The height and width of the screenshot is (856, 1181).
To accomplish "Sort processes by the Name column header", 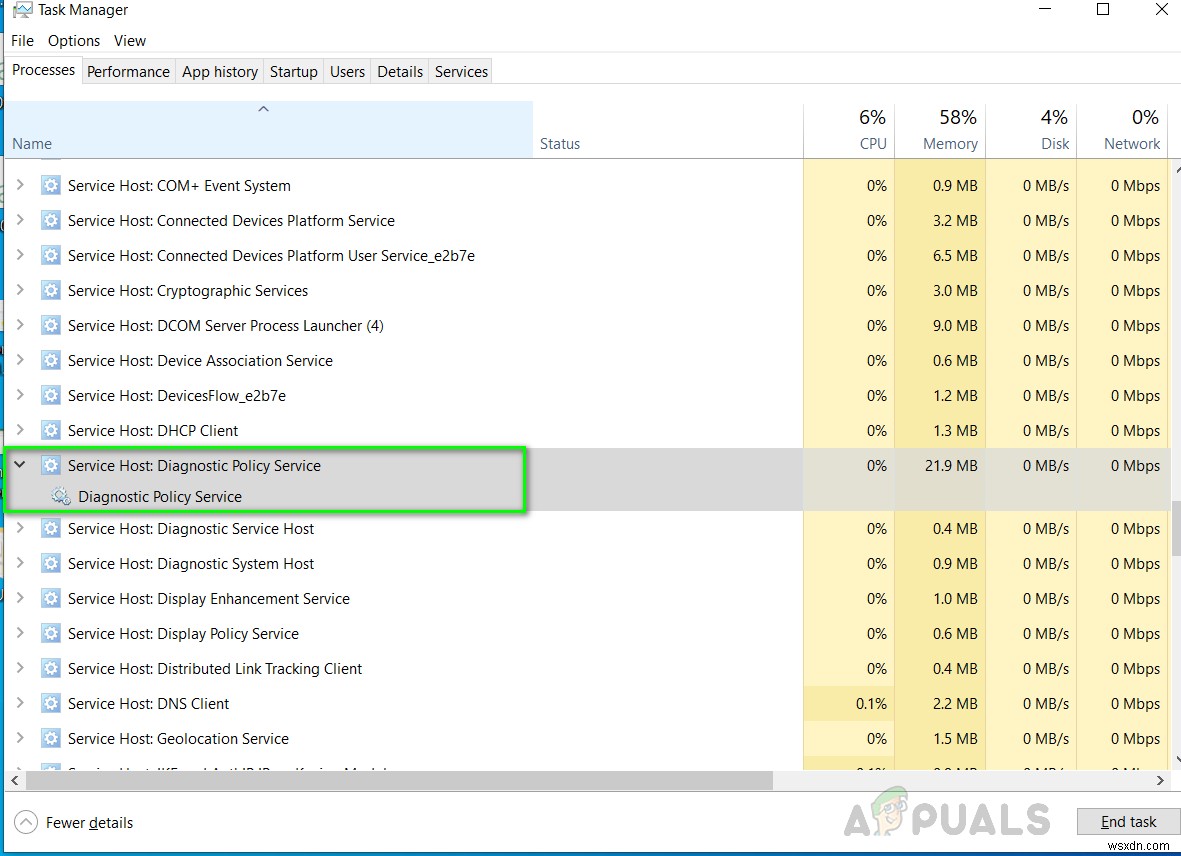I will tap(268, 129).
